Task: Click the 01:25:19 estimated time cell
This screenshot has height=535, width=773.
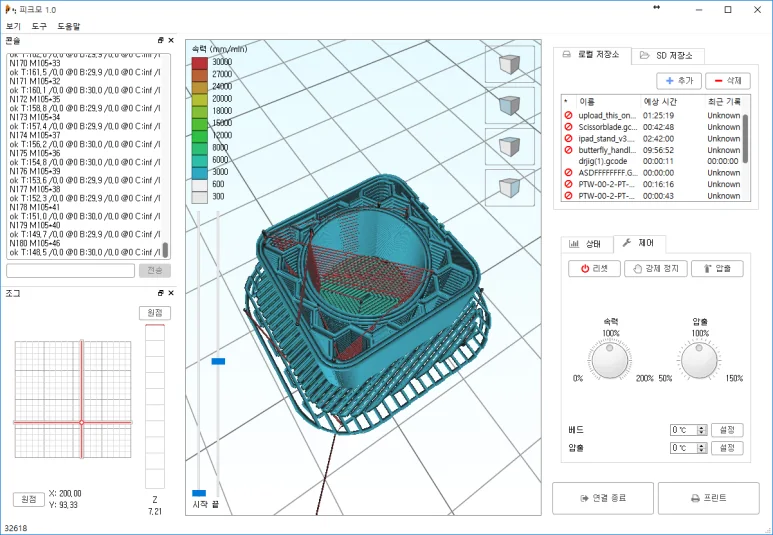Action: pyautogui.click(x=658, y=115)
